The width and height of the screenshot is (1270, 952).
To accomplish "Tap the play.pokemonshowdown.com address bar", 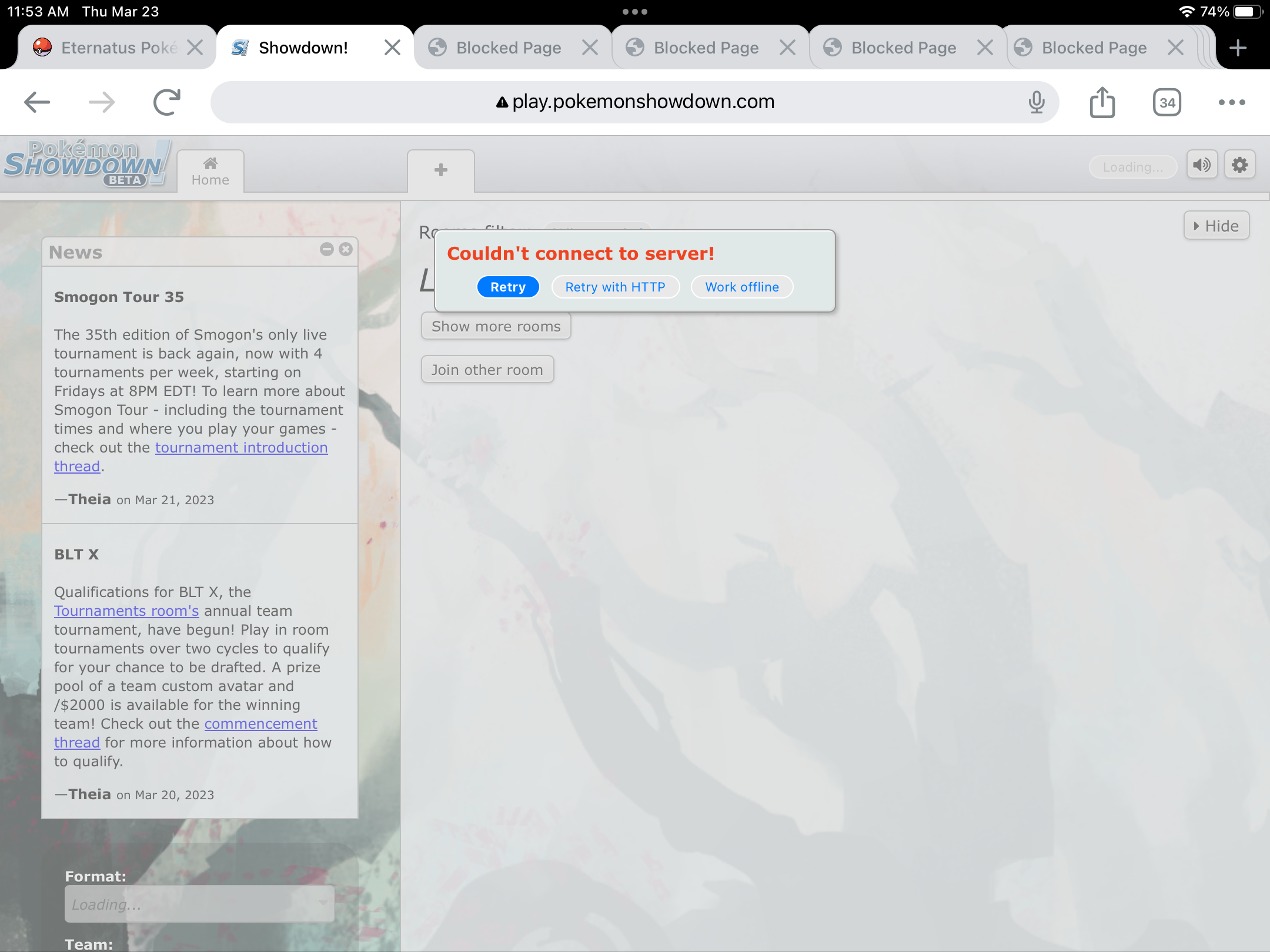I will click(x=635, y=102).
